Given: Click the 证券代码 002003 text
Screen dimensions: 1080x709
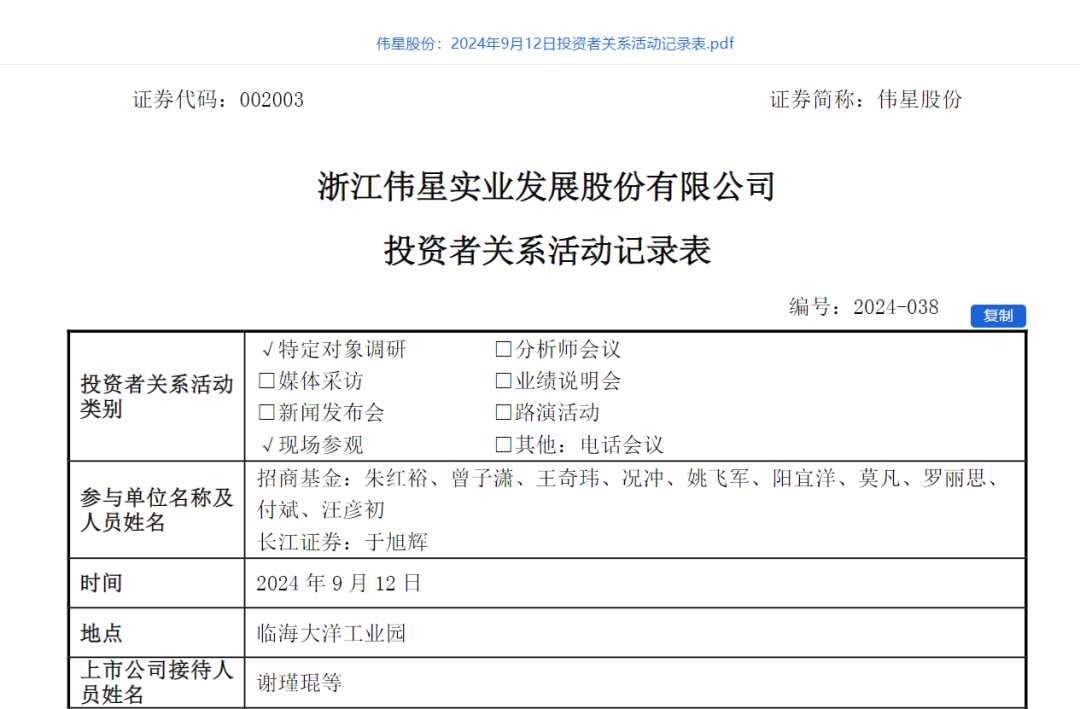Looking at the screenshot, I should pyautogui.click(x=216, y=99).
